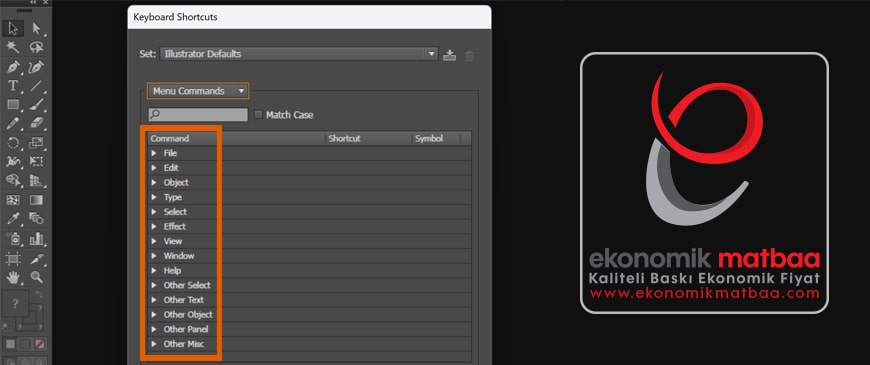Click the Other Object row text
Viewport: 870px width, 365px height.
[188, 315]
